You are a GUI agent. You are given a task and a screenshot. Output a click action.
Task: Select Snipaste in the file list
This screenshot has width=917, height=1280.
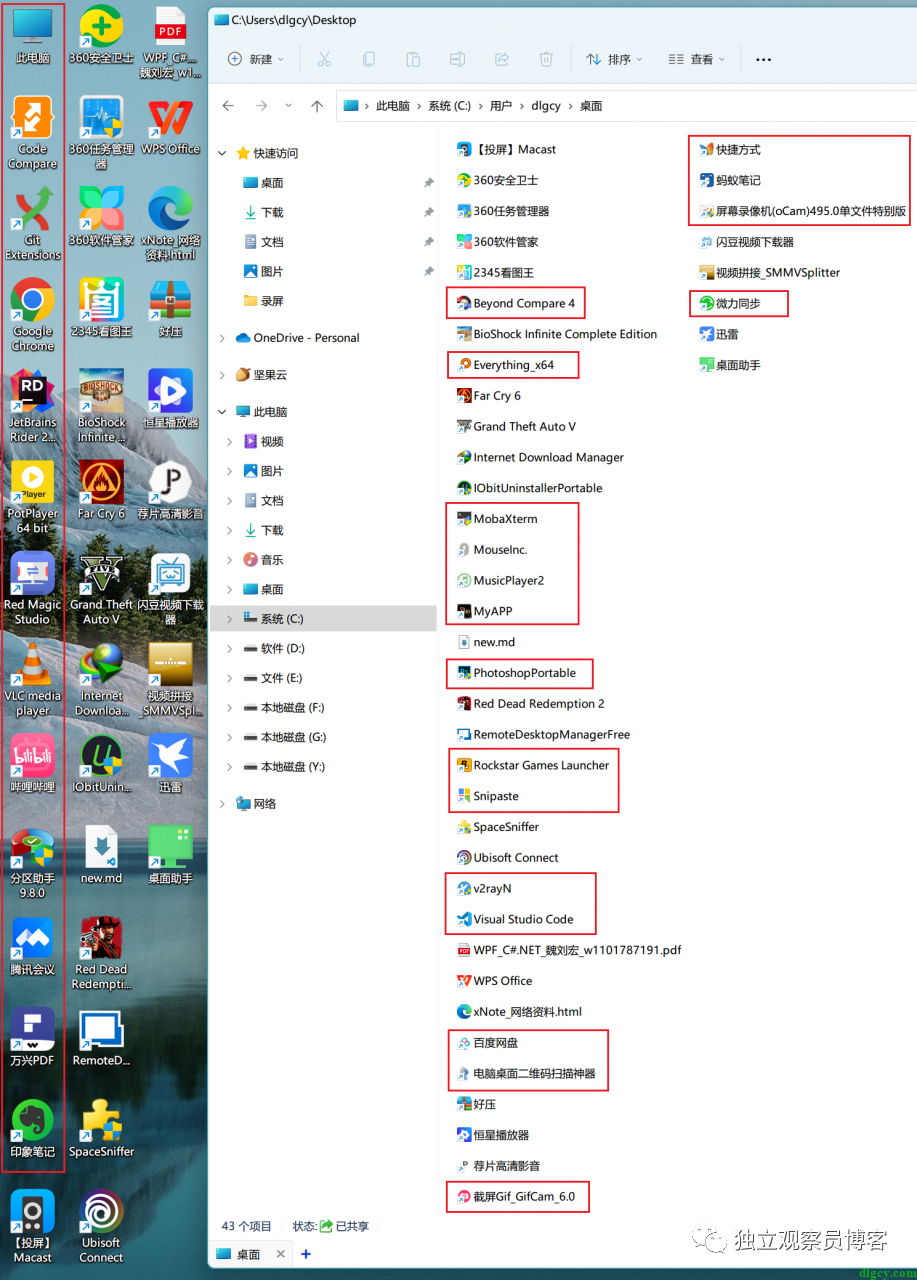point(488,796)
